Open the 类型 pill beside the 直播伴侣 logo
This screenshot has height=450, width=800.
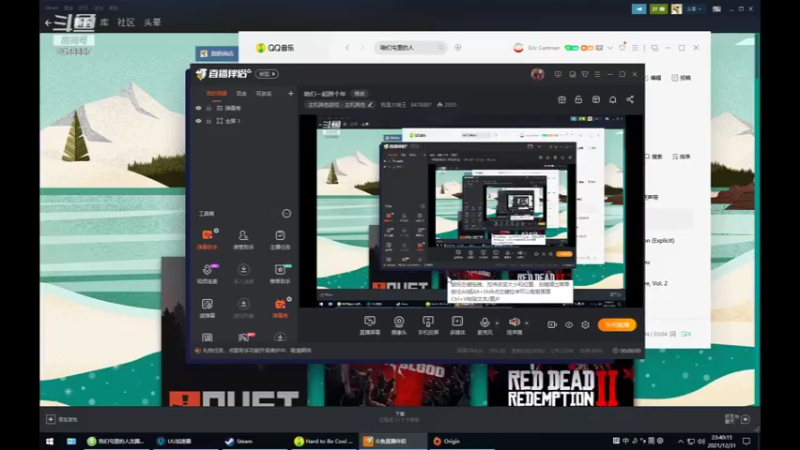tap(267, 74)
